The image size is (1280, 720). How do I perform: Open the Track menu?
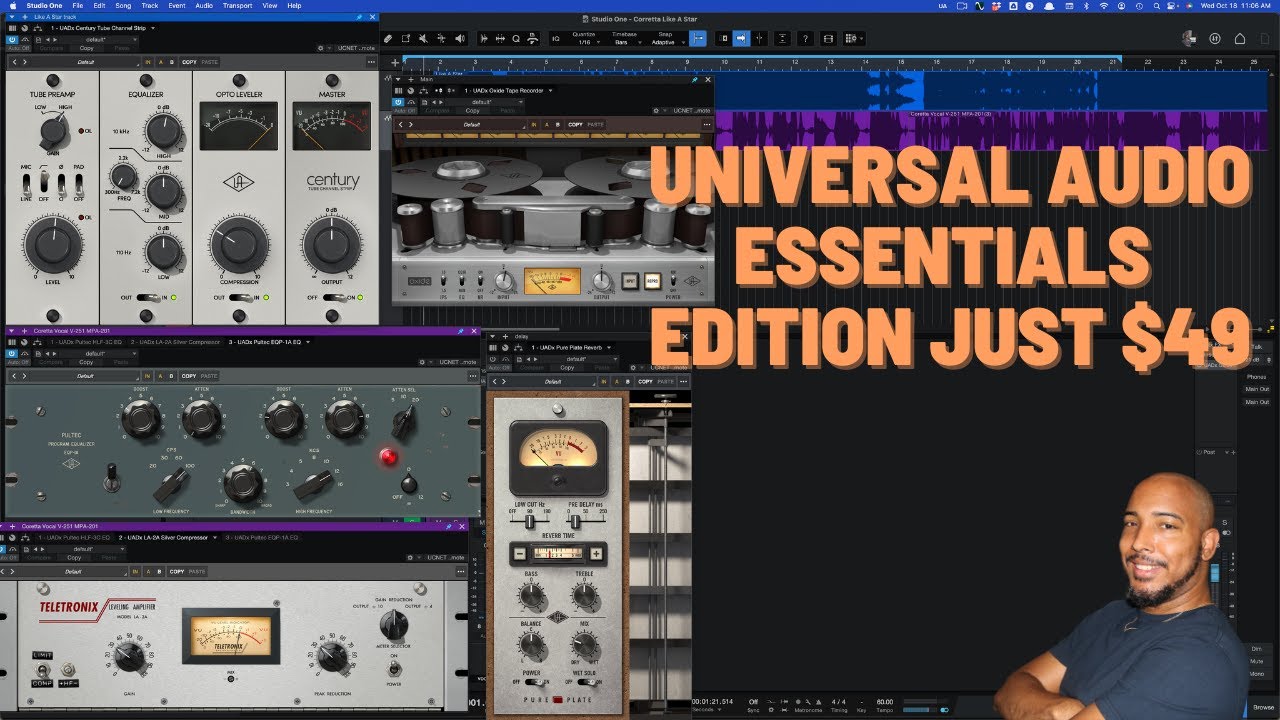[x=150, y=5]
